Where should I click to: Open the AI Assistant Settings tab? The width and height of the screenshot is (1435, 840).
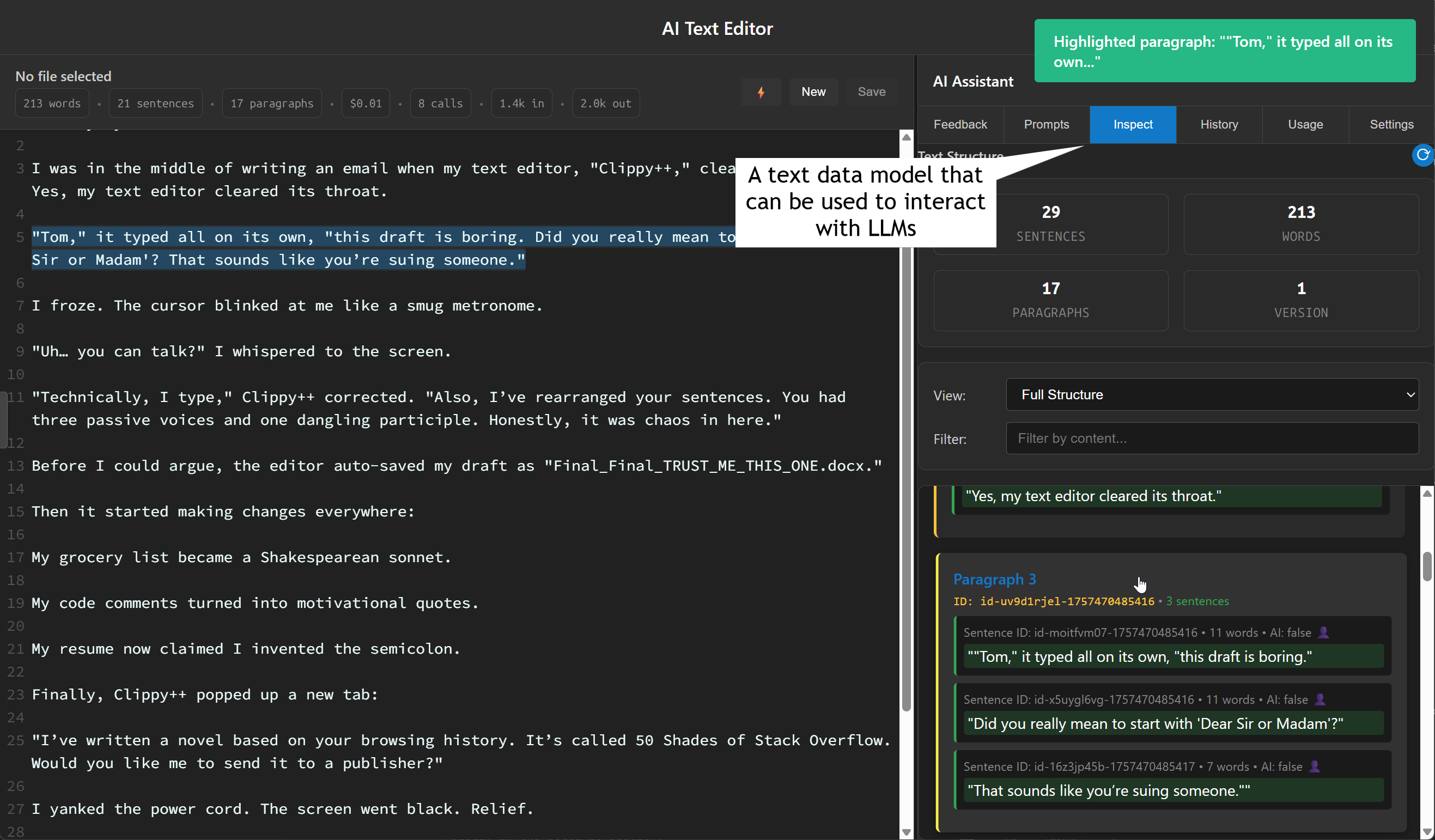[1391, 124]
